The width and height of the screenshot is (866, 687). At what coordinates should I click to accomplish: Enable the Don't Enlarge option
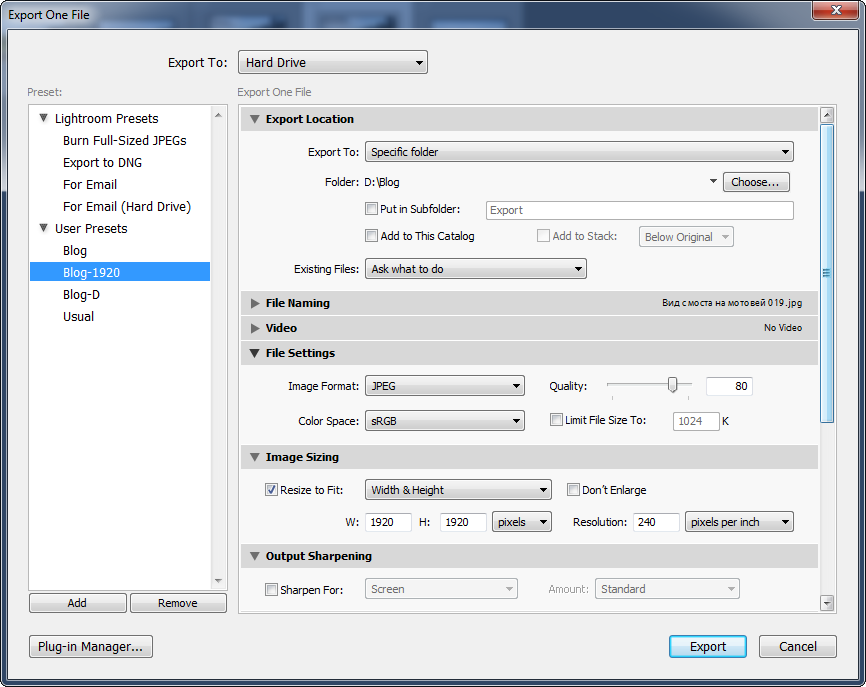pos(573,490)
